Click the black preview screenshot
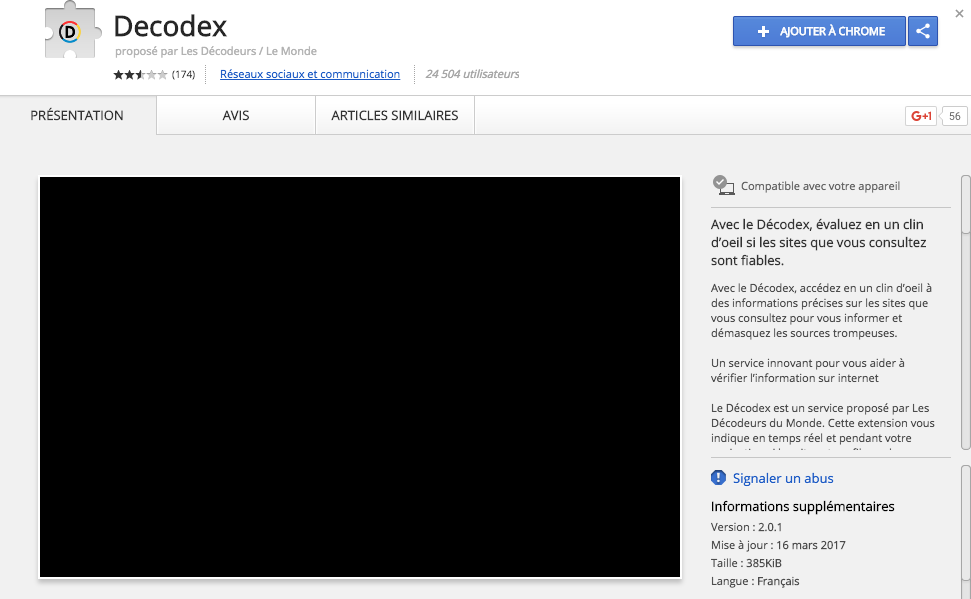971x599 pixels. (x=360, y=377)
